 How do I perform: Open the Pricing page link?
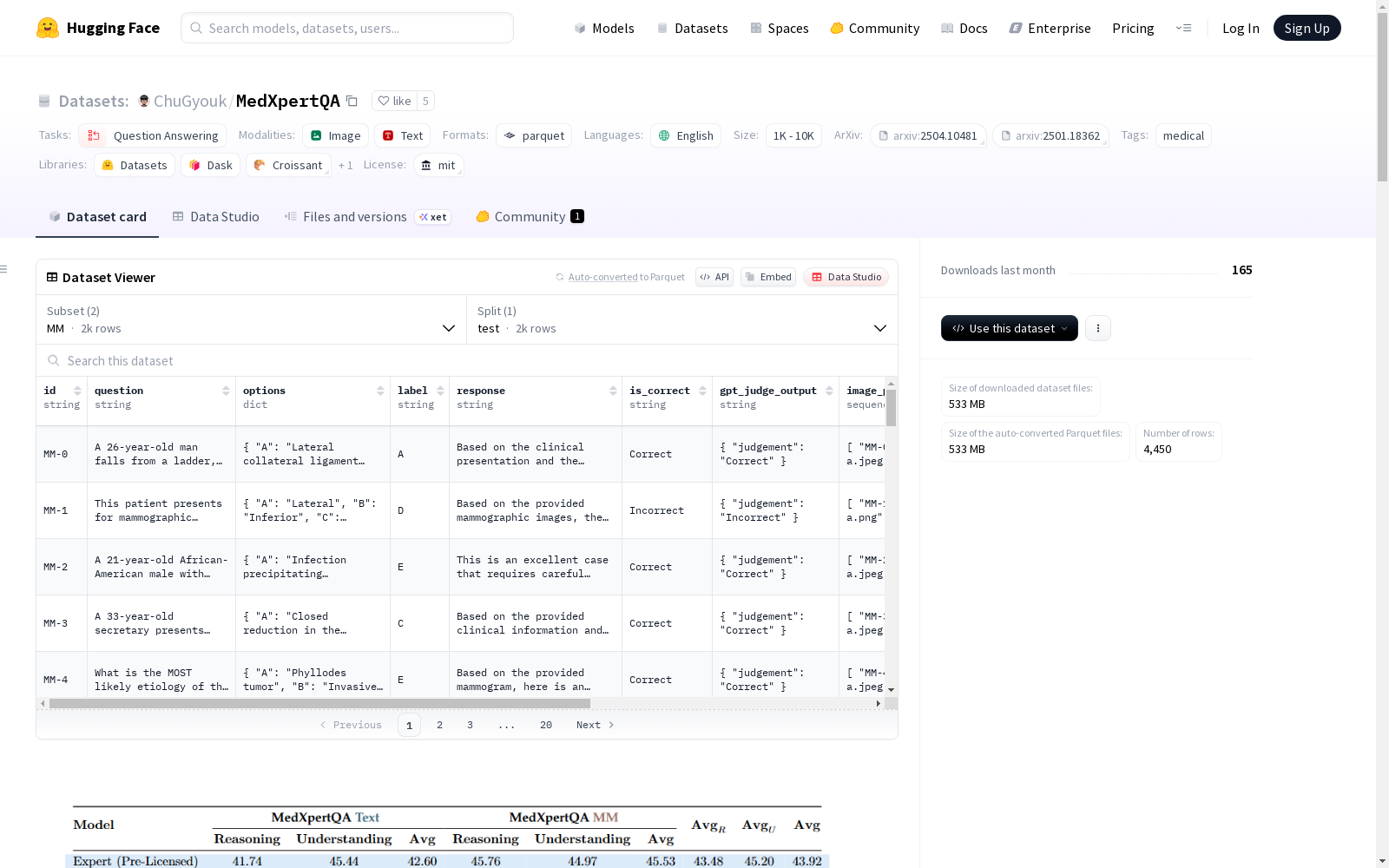1133,28
